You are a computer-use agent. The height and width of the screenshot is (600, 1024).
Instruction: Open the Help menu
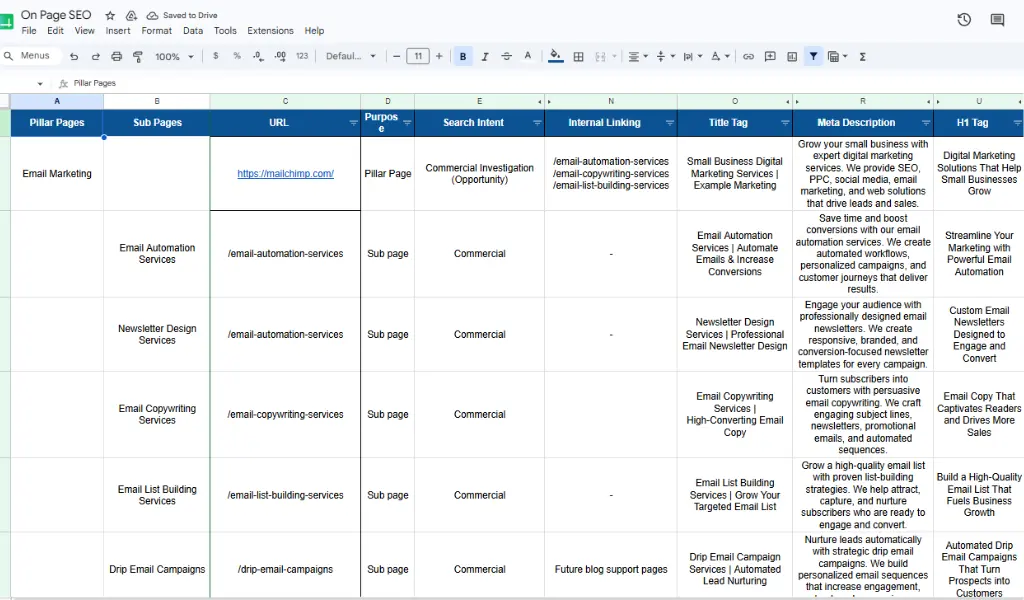(314, 31)
